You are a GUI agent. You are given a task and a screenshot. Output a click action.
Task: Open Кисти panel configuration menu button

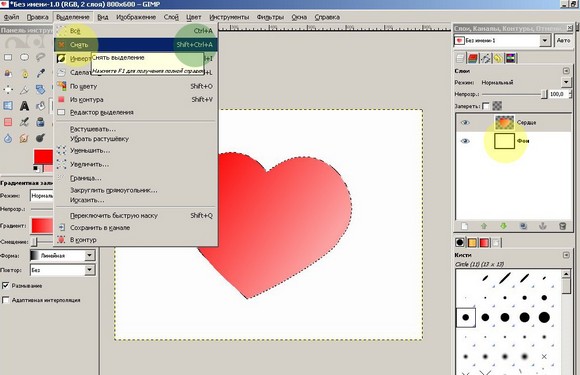click(566, 255)
